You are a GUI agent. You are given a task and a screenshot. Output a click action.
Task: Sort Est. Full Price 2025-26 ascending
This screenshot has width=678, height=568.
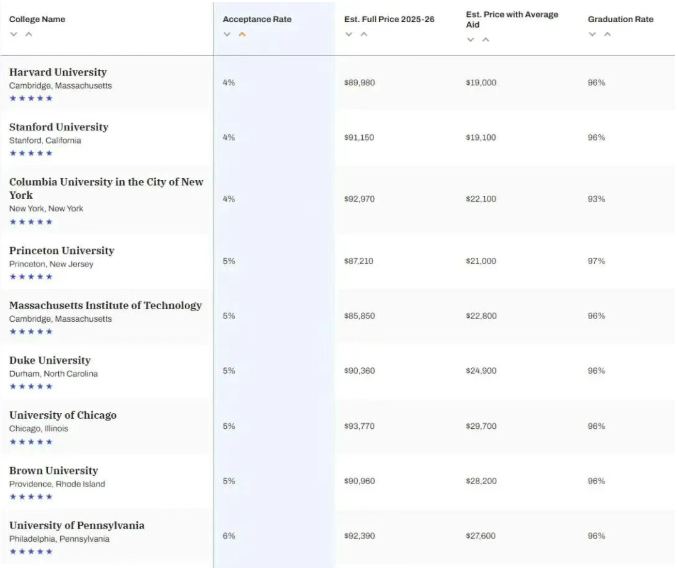click(364, 34)
